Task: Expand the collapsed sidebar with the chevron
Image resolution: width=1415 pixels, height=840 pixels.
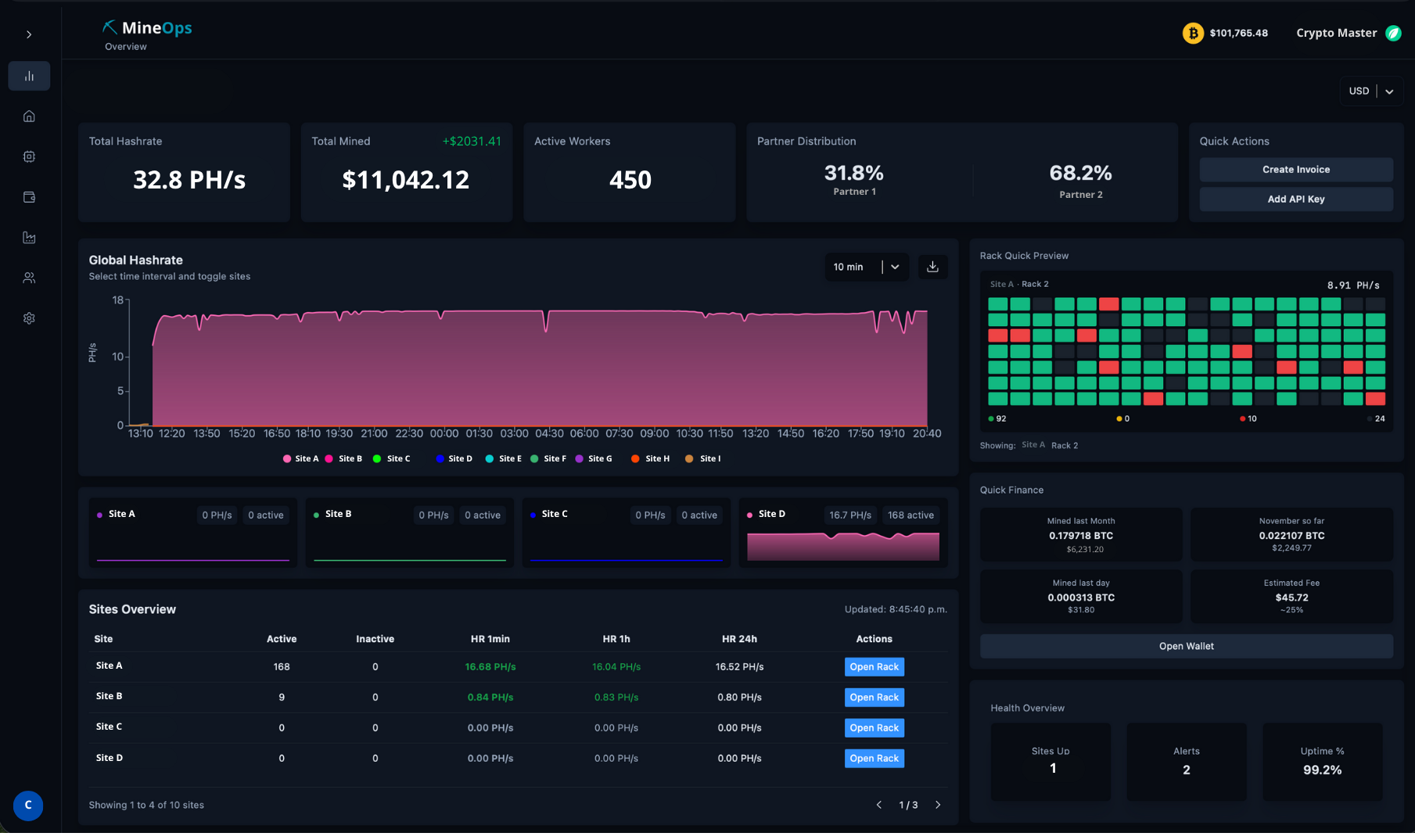Action: pos(29,34)
